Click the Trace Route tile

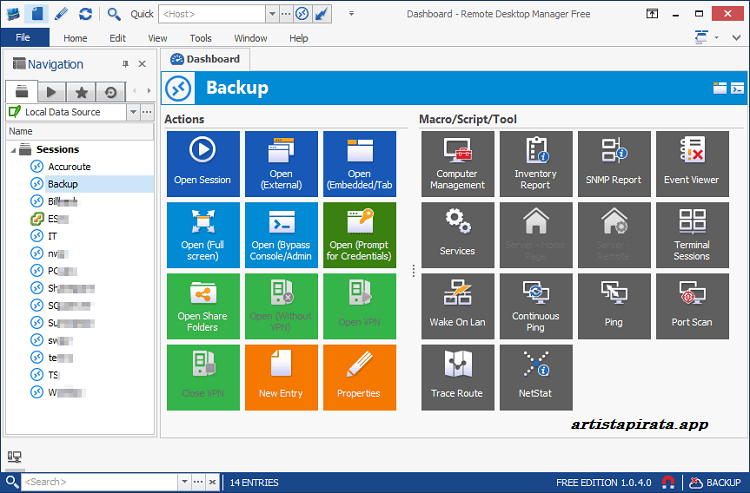click(x=458, y=377)
